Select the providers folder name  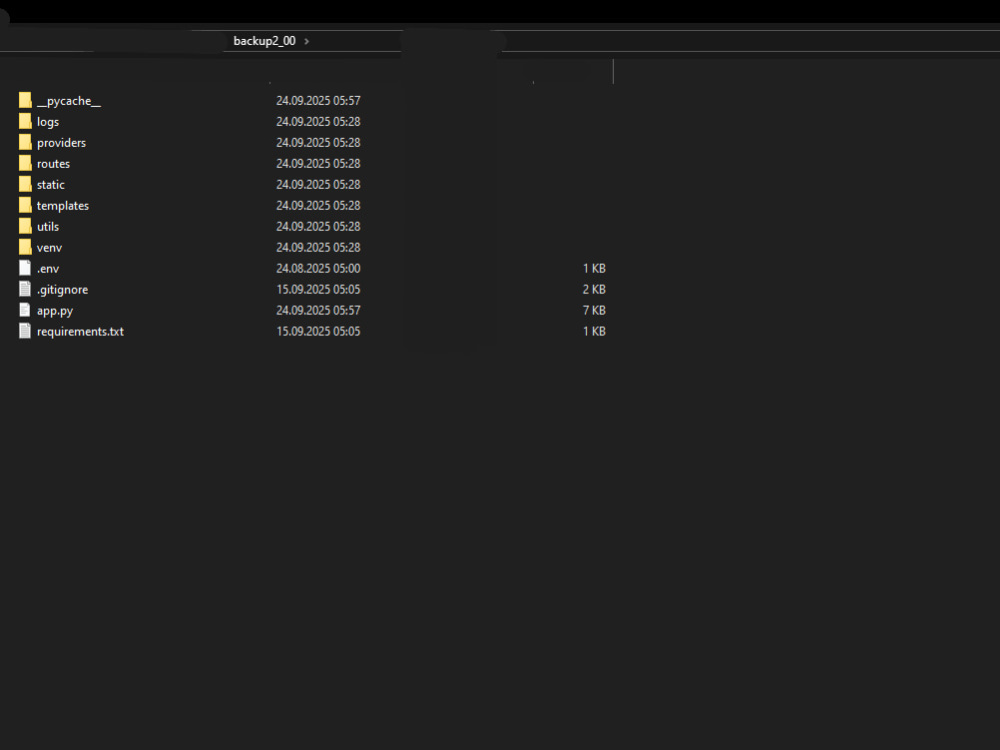pyautogui.click(x=61, y=143)
